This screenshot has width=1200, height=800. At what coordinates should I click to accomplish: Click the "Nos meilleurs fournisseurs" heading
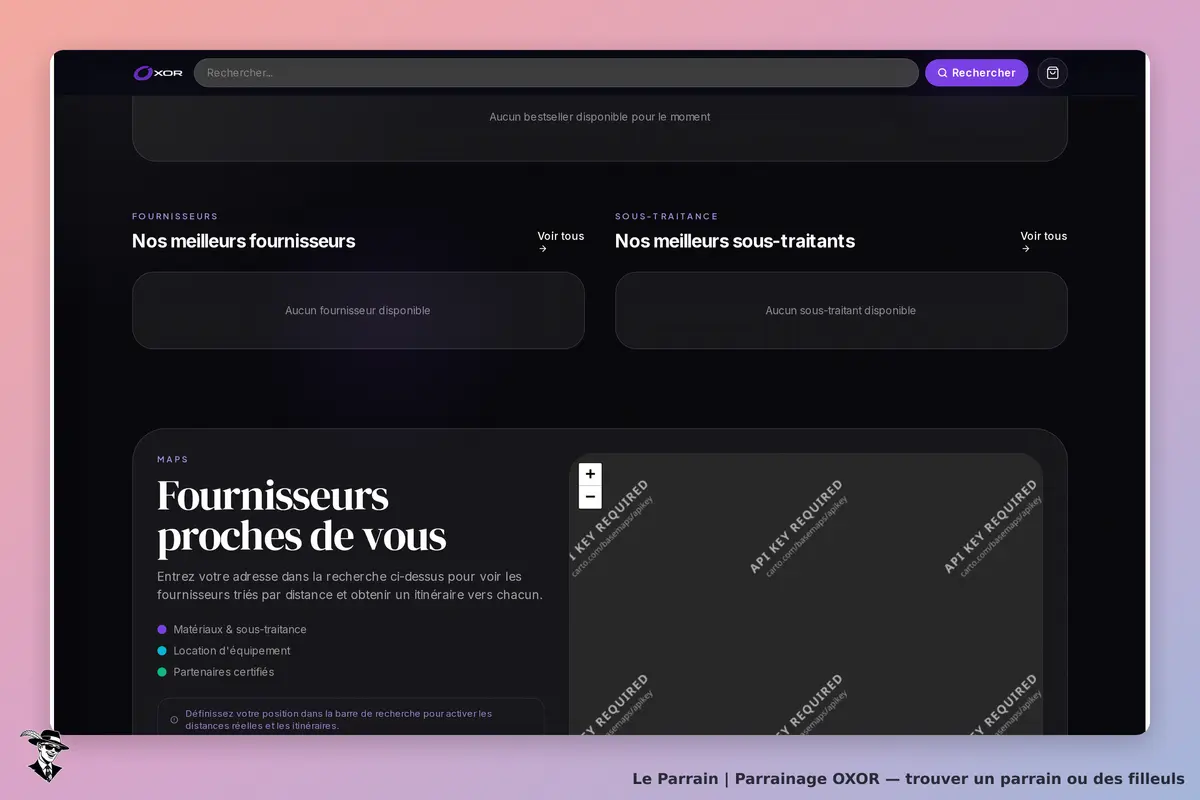[243, 241]
